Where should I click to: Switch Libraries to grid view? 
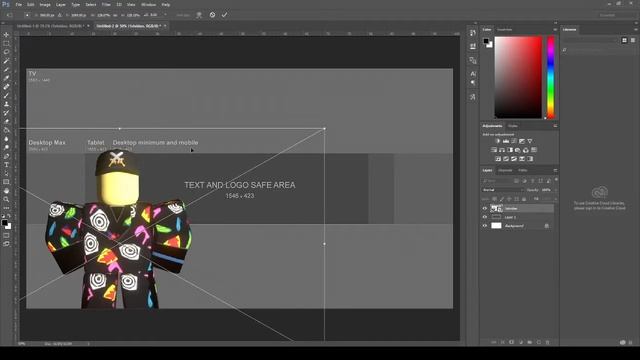[624, 40]
